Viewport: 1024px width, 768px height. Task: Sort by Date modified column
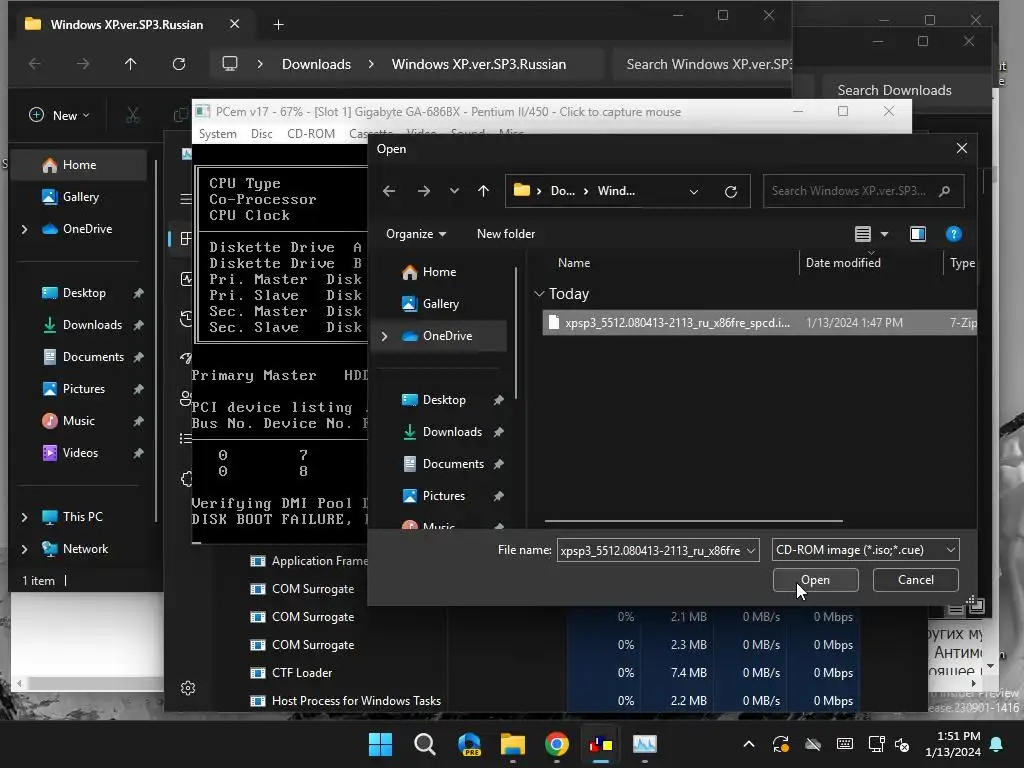843,263
